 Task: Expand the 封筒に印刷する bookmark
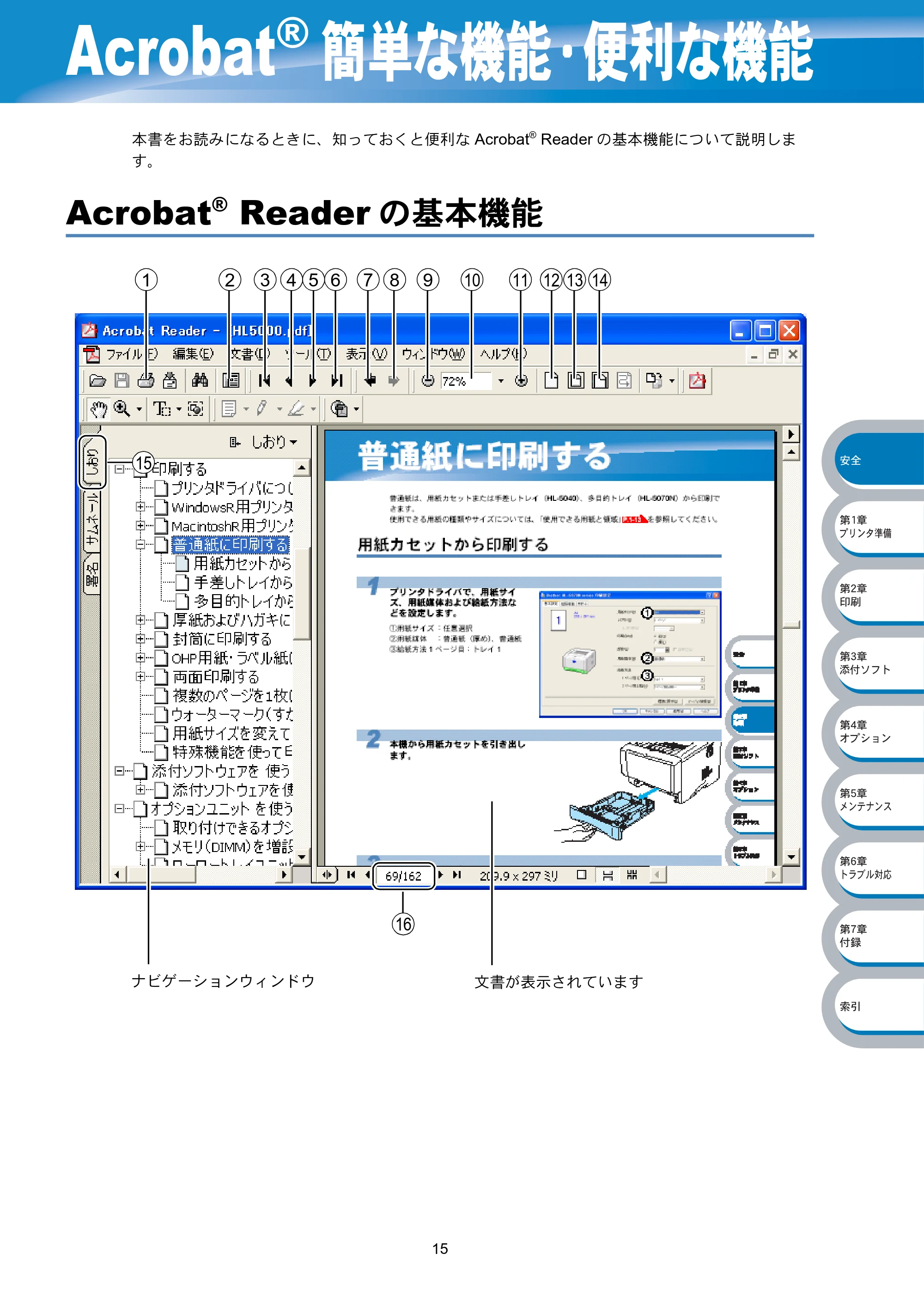coord(140,639)
